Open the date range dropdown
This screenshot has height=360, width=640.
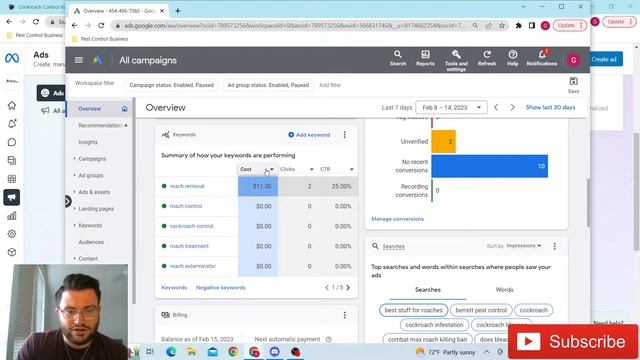[451, 107]
